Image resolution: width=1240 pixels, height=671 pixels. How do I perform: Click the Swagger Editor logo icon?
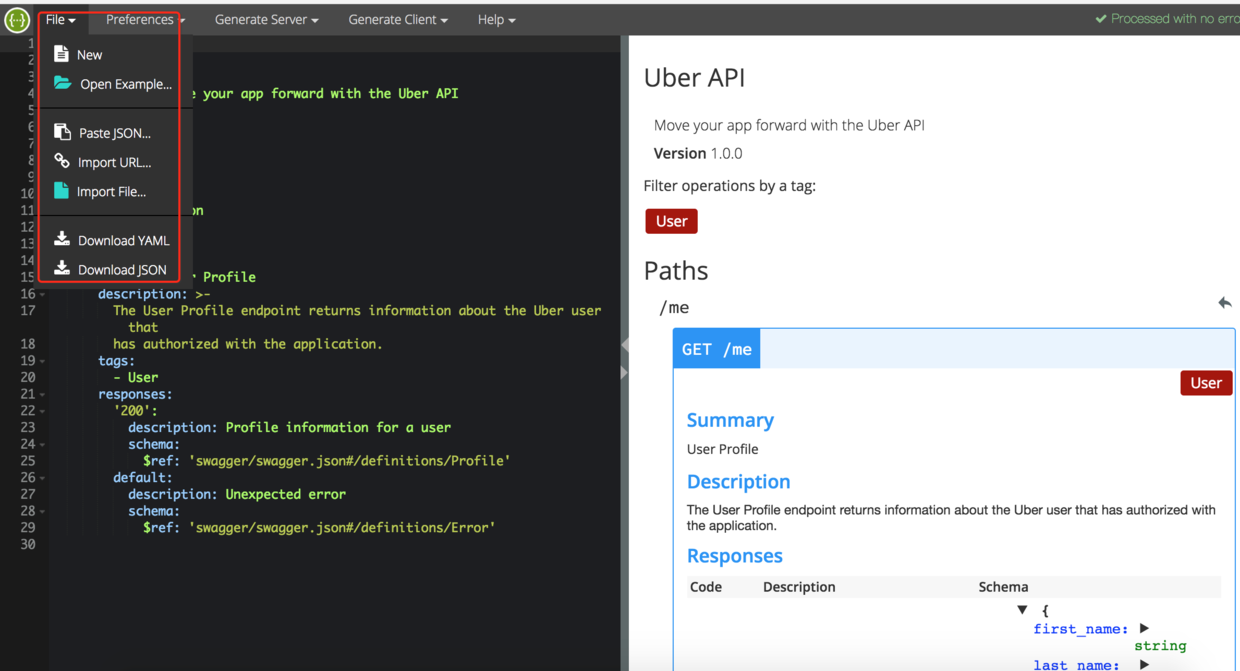tap(17, 19)
